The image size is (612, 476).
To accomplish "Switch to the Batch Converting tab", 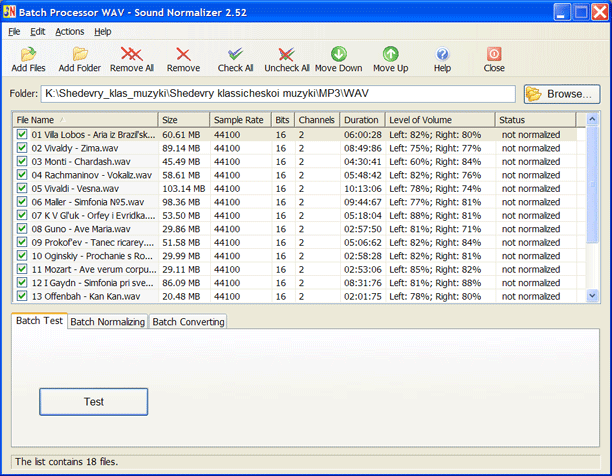I will point(188,322).
